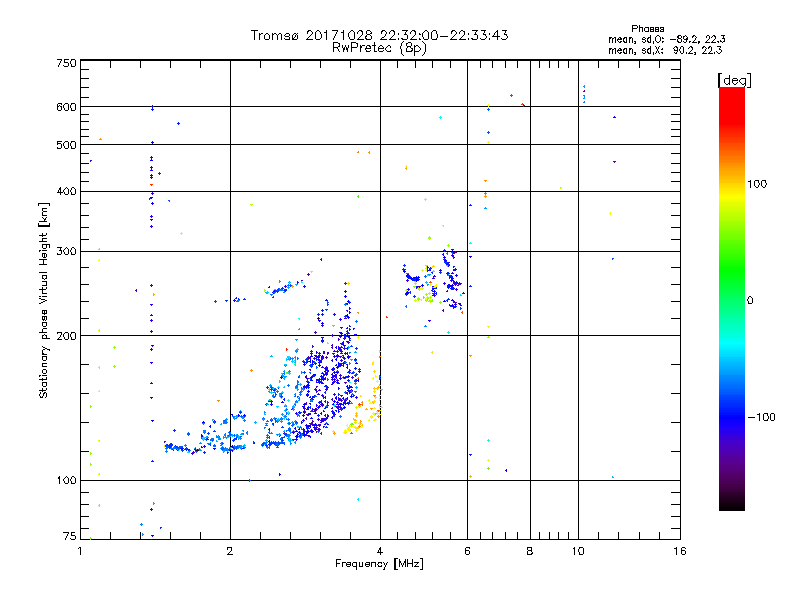
Task: Click the "300" height axis label
Action: pos(67,252)
